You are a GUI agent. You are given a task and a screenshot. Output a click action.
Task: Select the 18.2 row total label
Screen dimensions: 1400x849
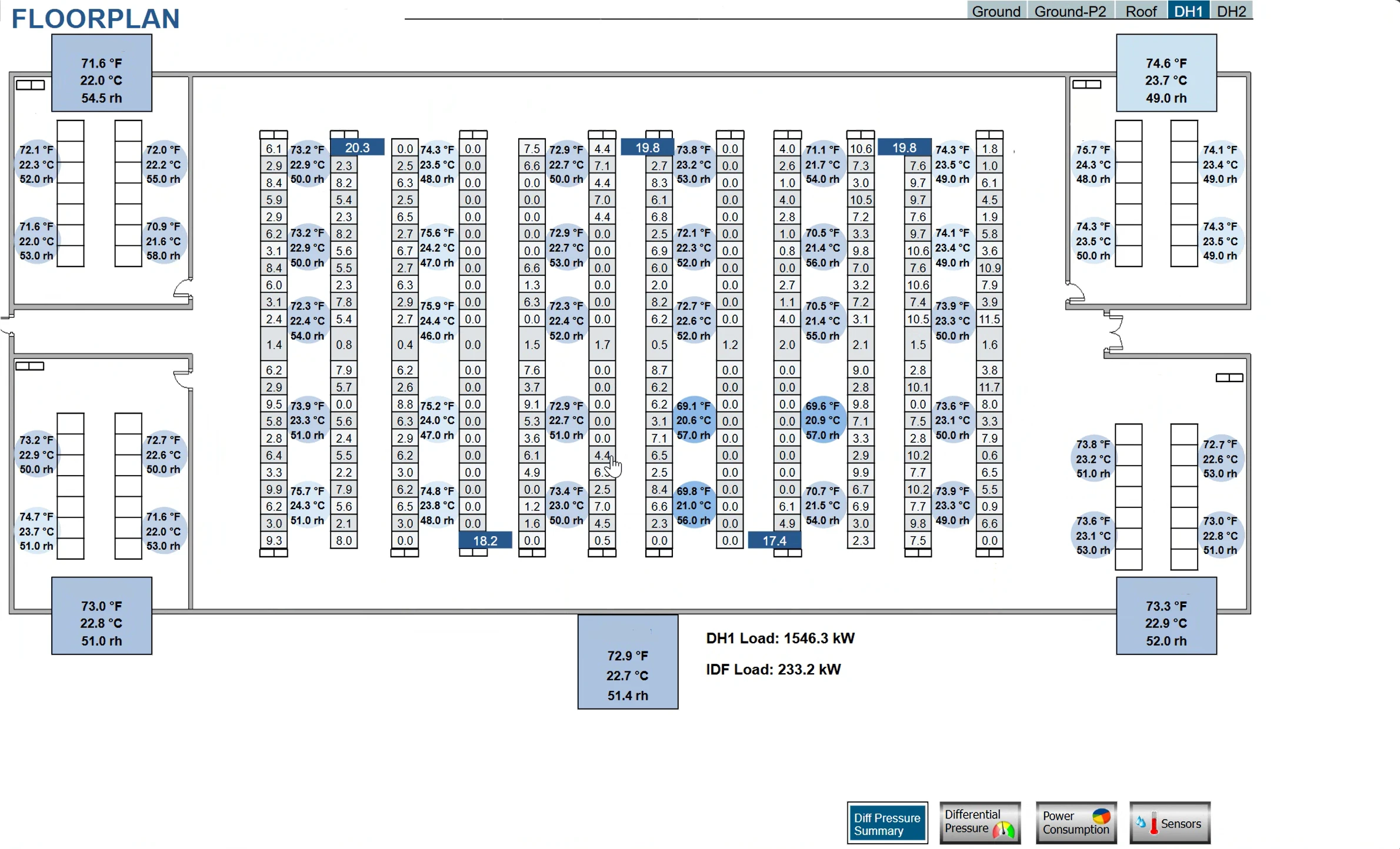(x=485, y=540)
